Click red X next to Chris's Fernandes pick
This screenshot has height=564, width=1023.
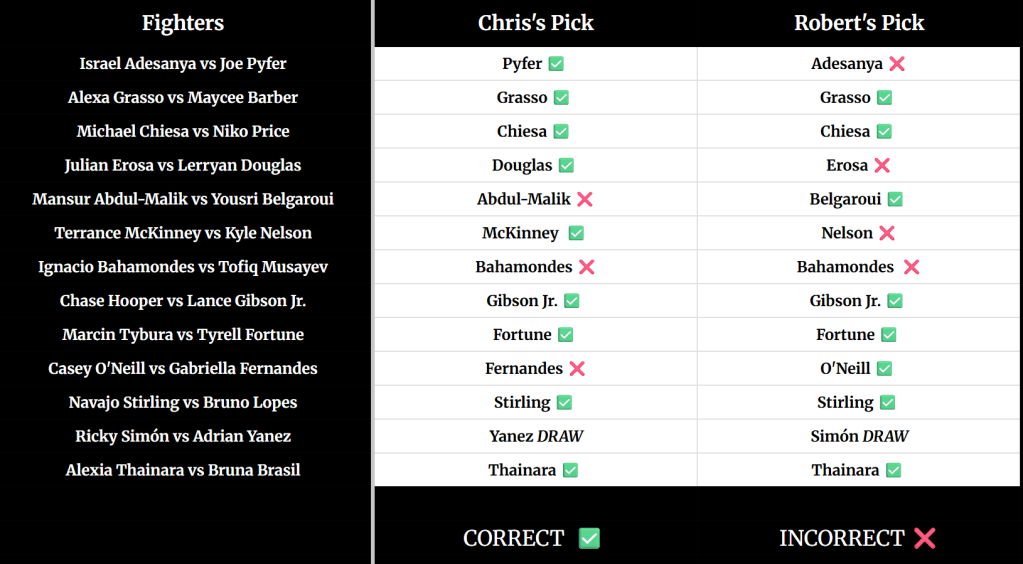(577, 369)
